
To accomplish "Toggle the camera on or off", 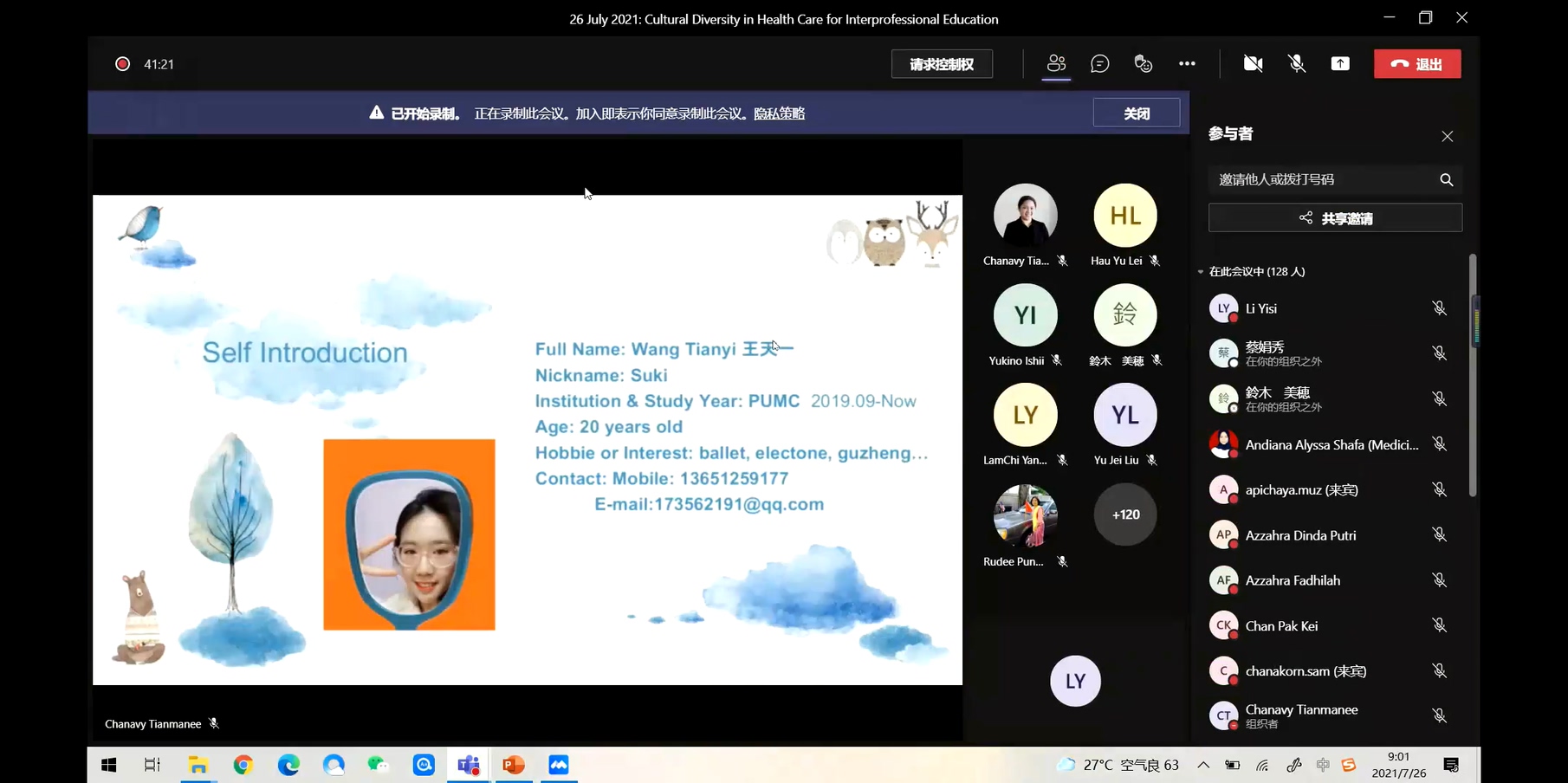I will pyautogui.click(x=1253, y=63).
